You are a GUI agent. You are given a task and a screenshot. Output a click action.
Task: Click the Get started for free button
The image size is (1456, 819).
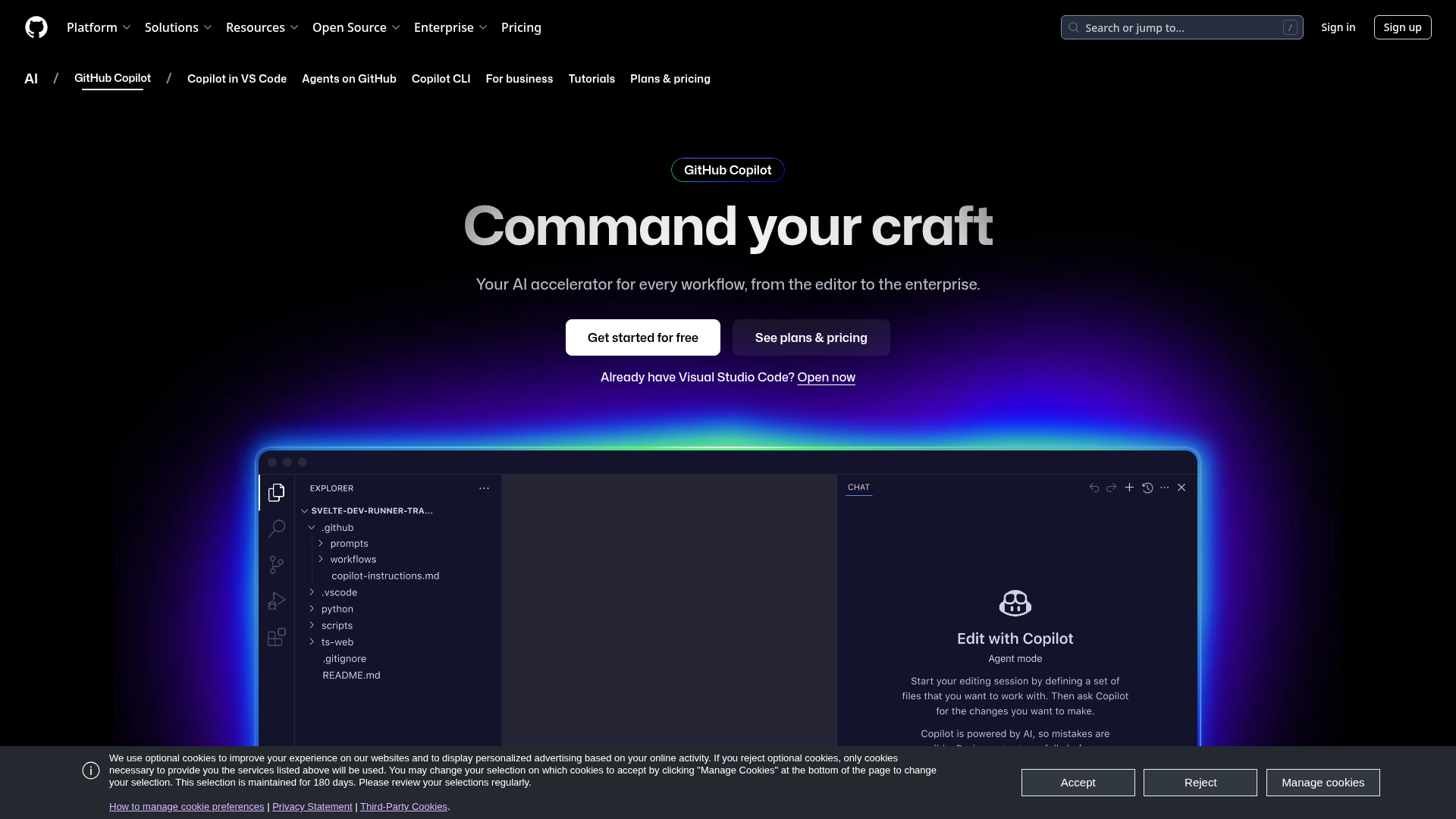point(642,337)
